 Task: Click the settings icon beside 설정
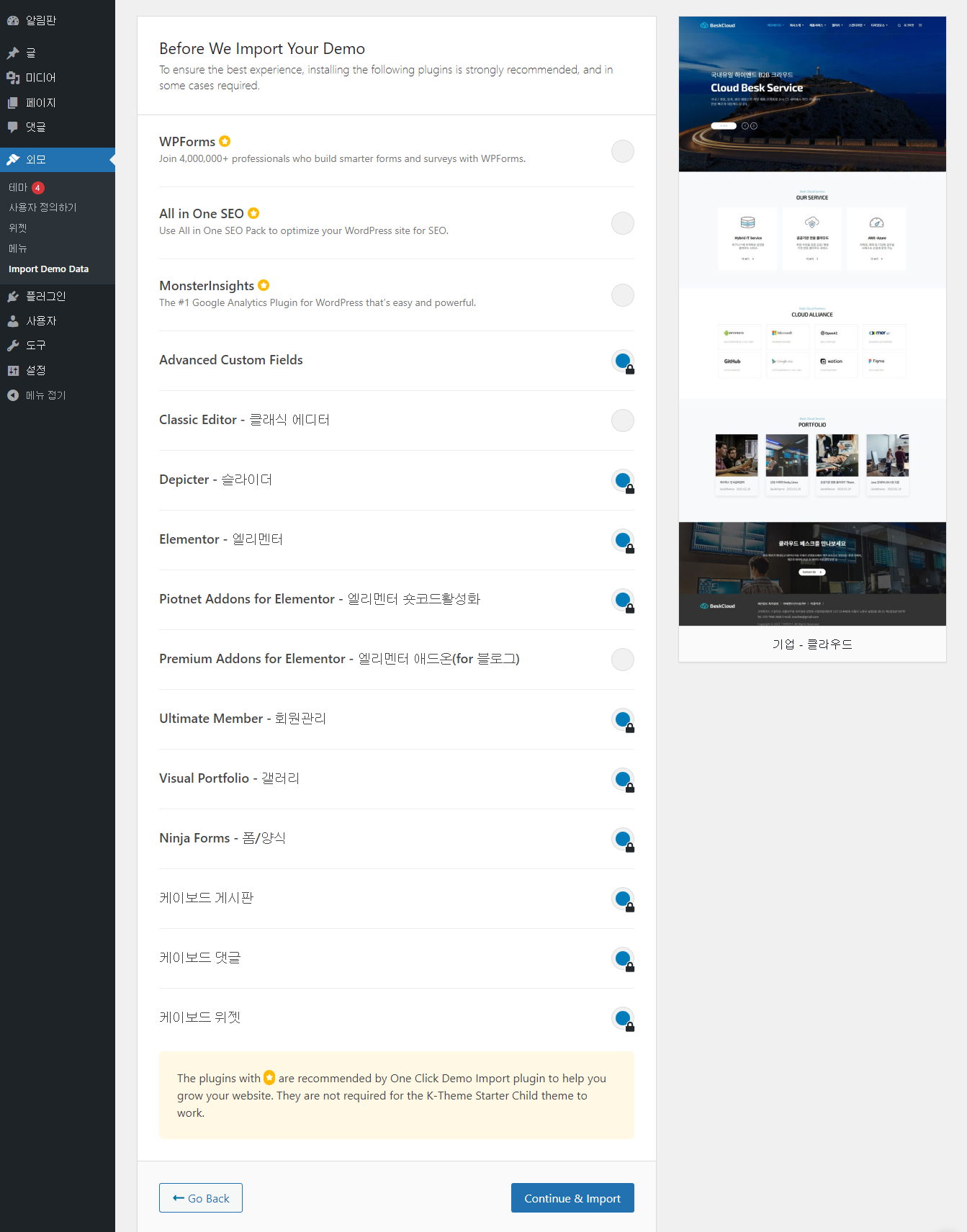(13, 371)
